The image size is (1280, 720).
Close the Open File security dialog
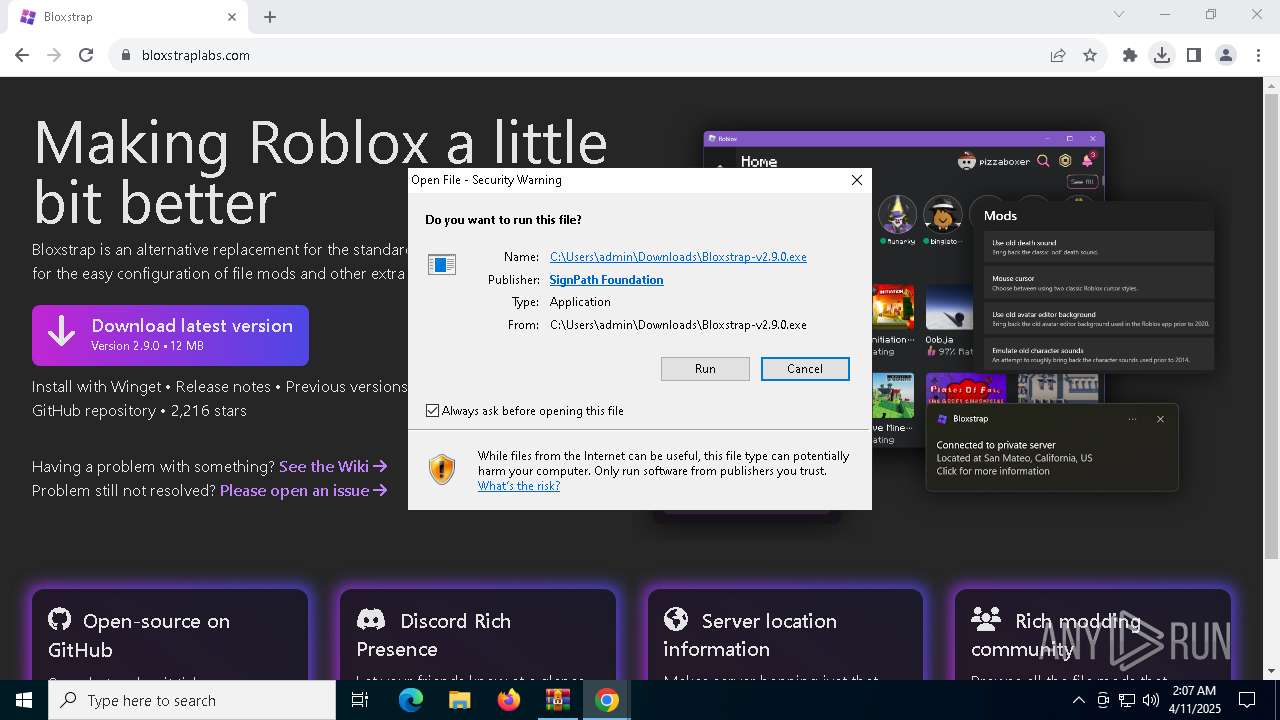tap(856, 180)
